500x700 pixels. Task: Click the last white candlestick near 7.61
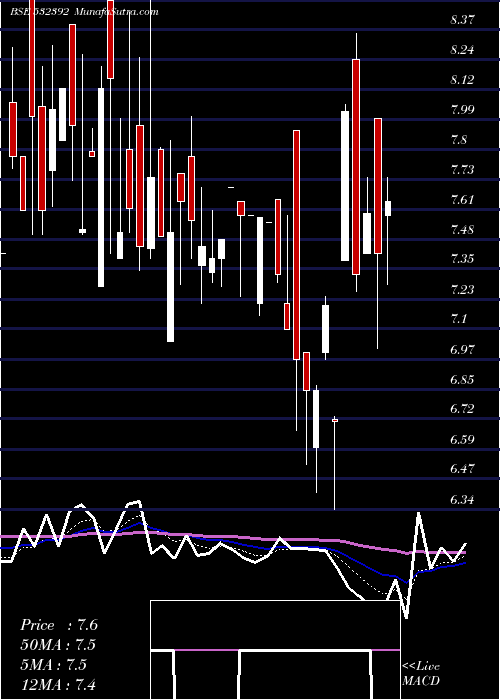[388, 208]
